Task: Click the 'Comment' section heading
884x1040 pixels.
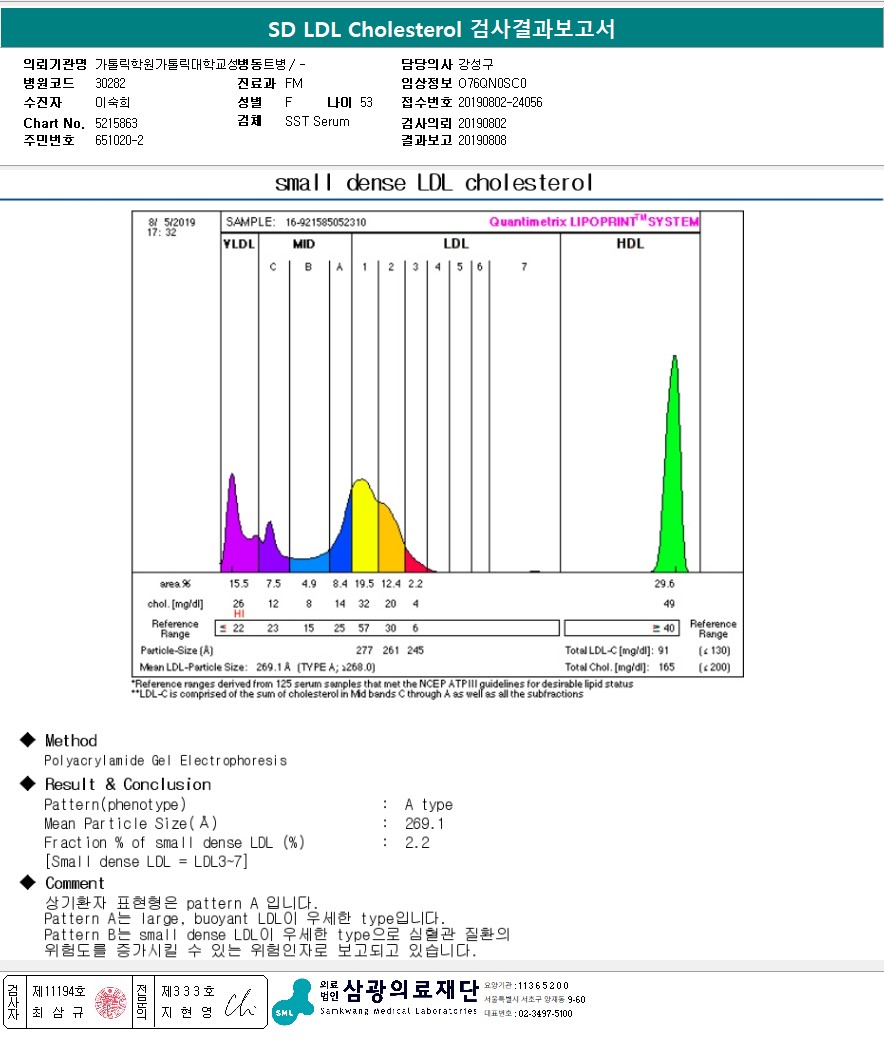Action: [75, 883]
